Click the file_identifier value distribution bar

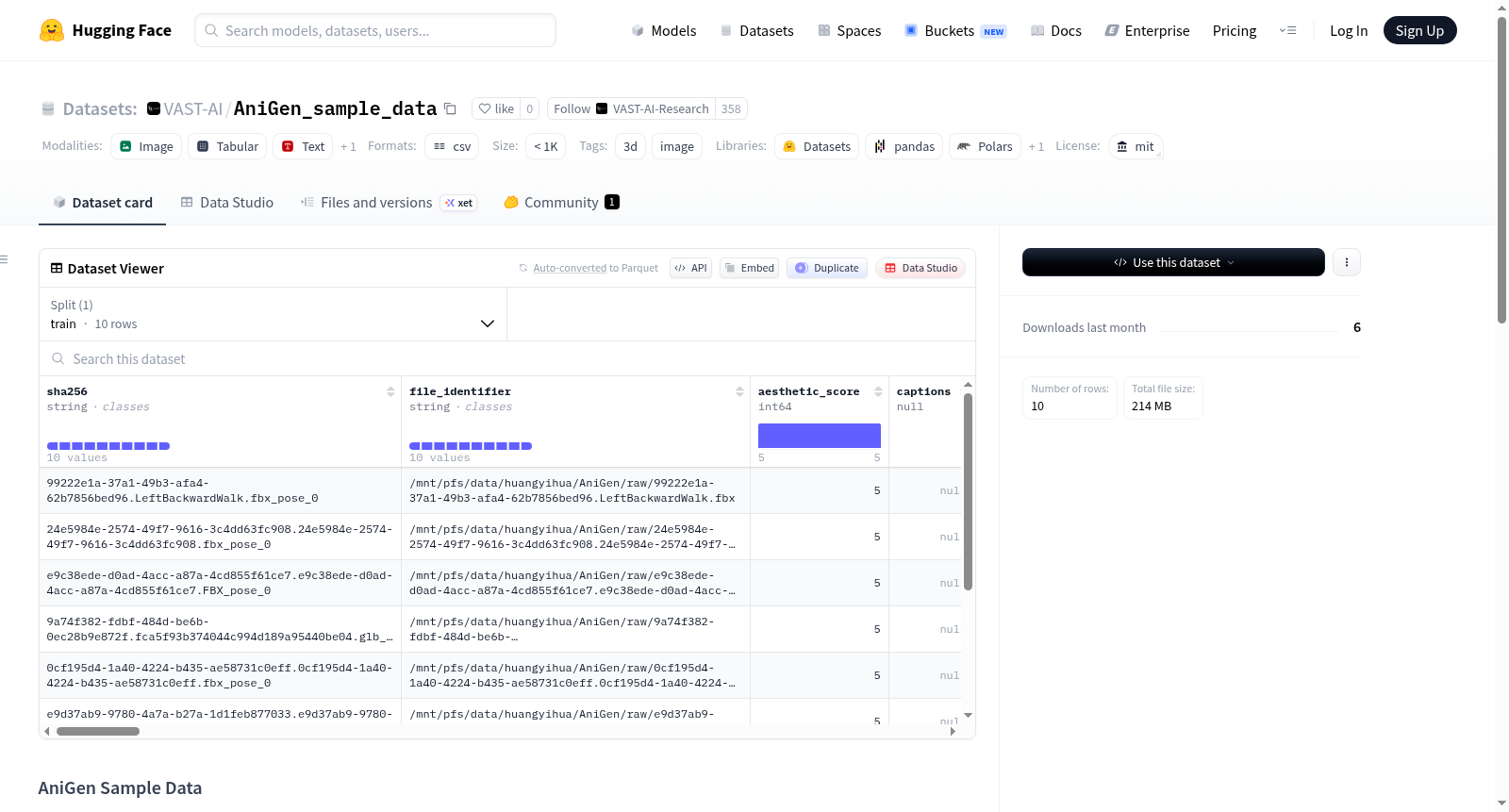(x=471, y=446)
